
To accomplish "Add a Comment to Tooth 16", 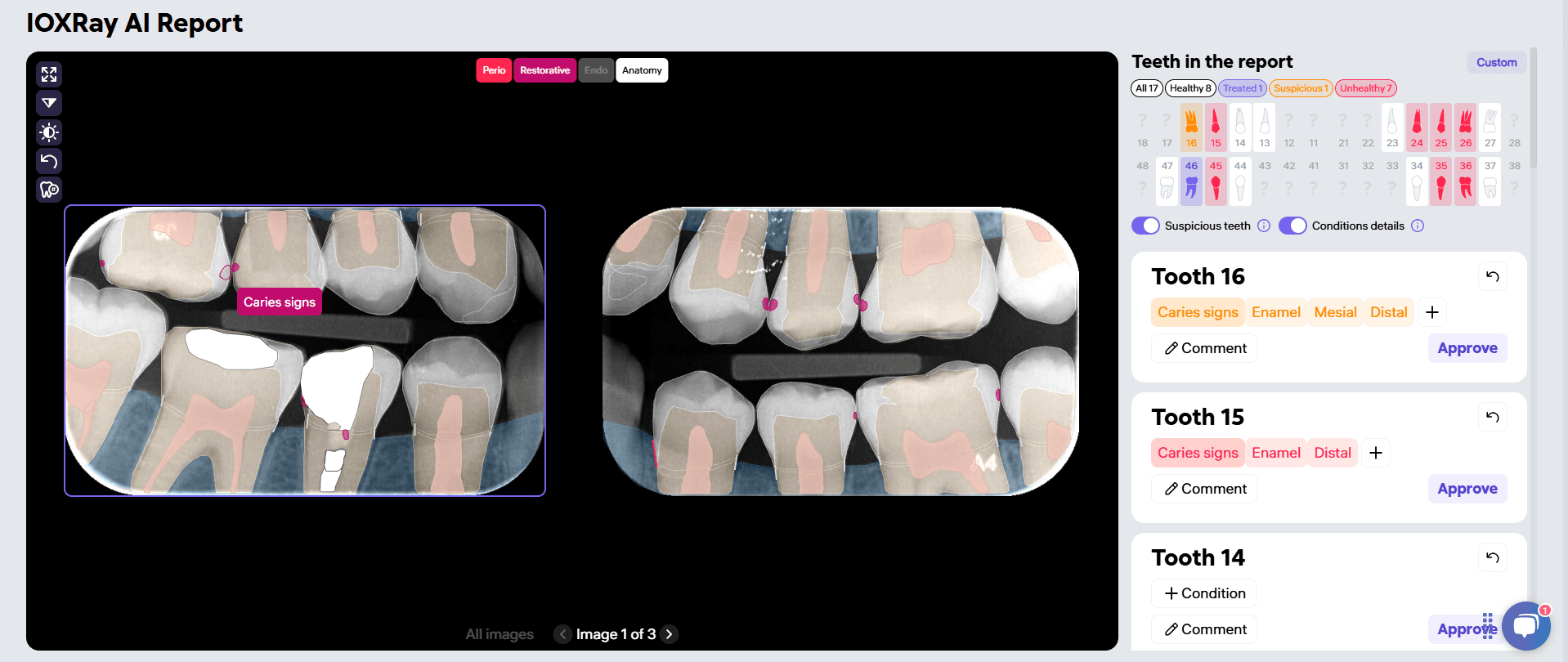I will pyautogui.click(x=1204, y=348).
